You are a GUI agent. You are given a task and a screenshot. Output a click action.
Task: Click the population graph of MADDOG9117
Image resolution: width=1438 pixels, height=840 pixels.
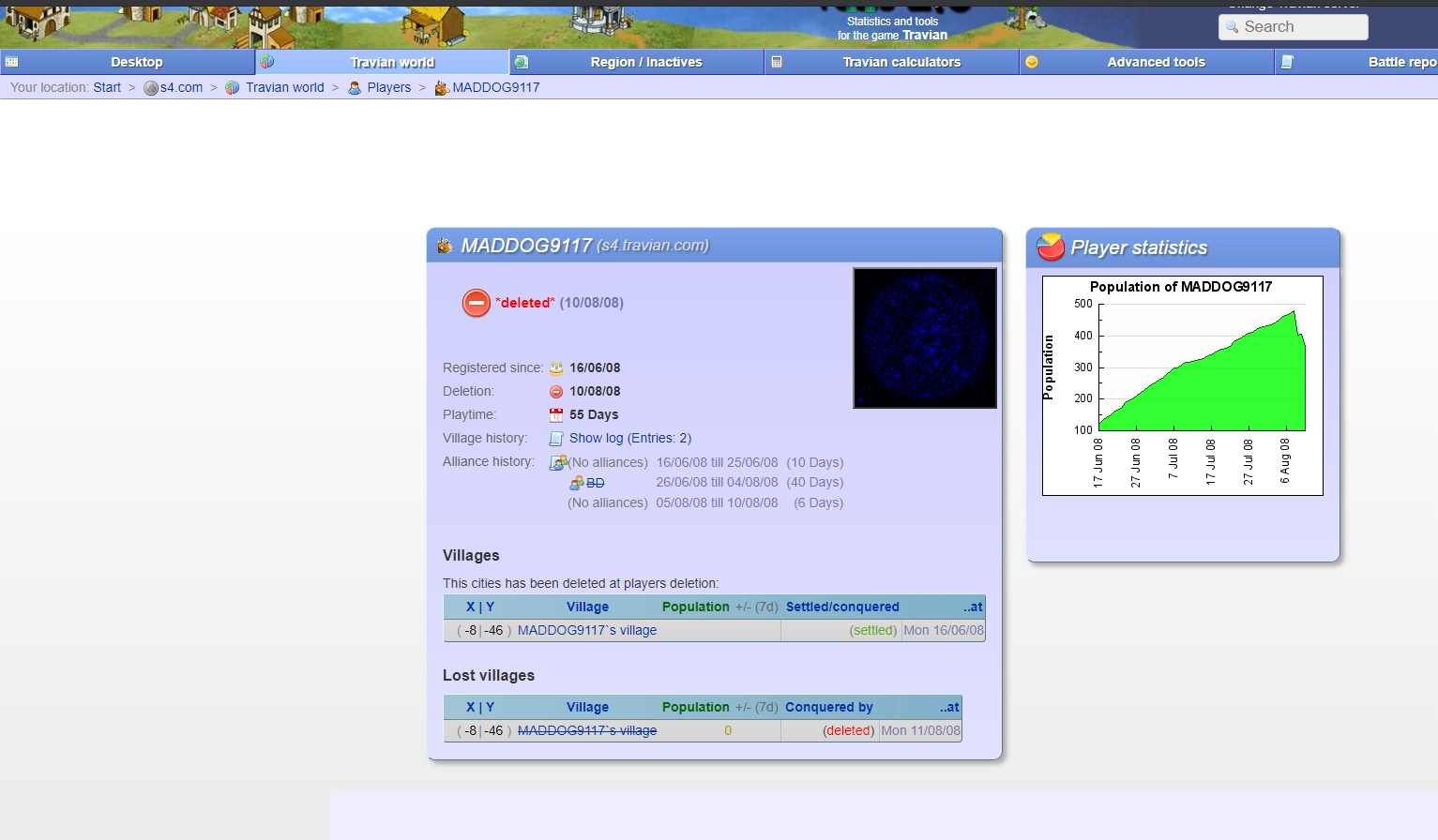pos(1183,385)
